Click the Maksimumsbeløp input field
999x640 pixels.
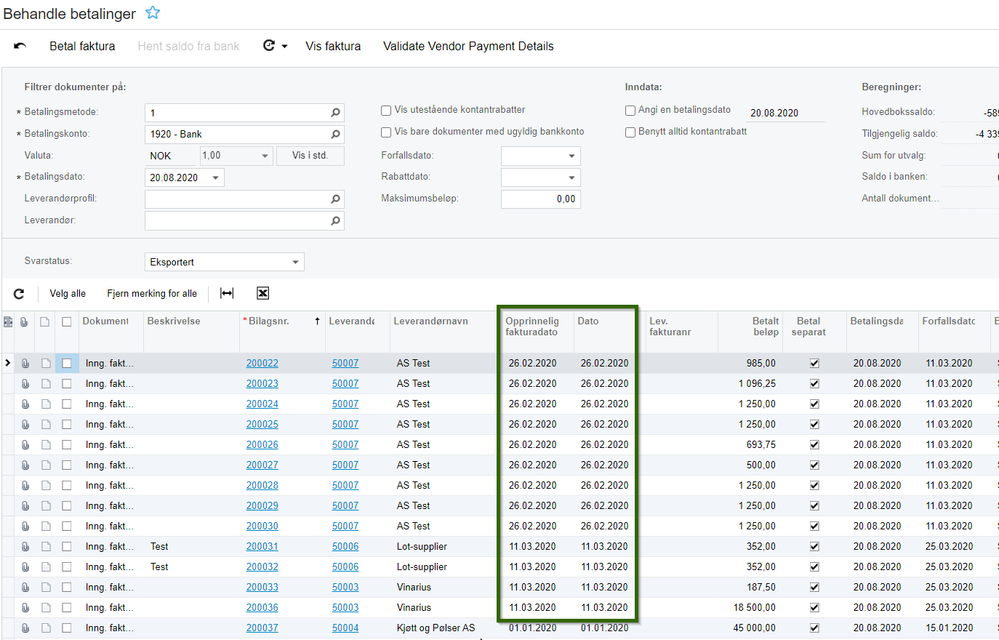(x=540, y=199)
